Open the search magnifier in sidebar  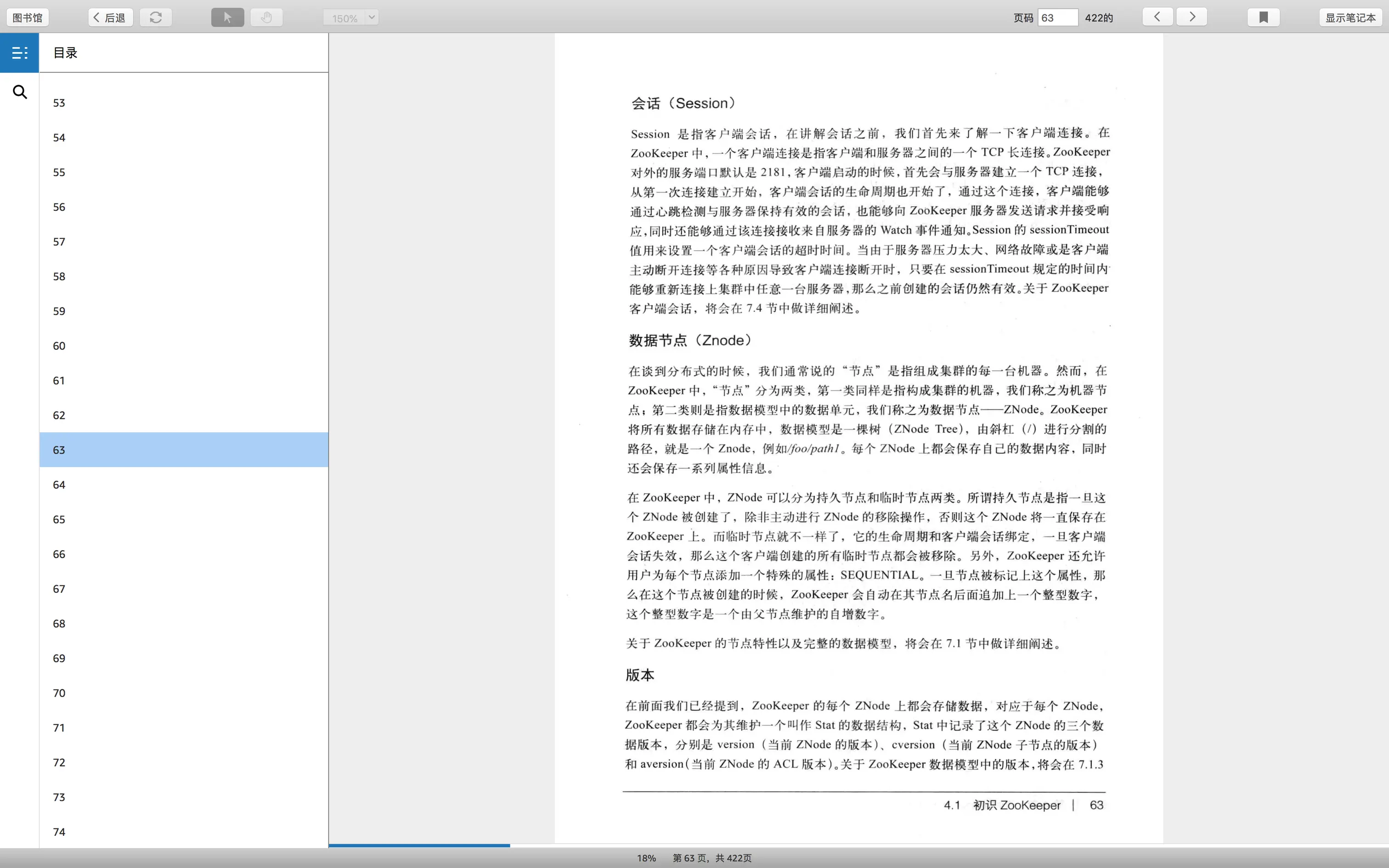pos(19,92)
